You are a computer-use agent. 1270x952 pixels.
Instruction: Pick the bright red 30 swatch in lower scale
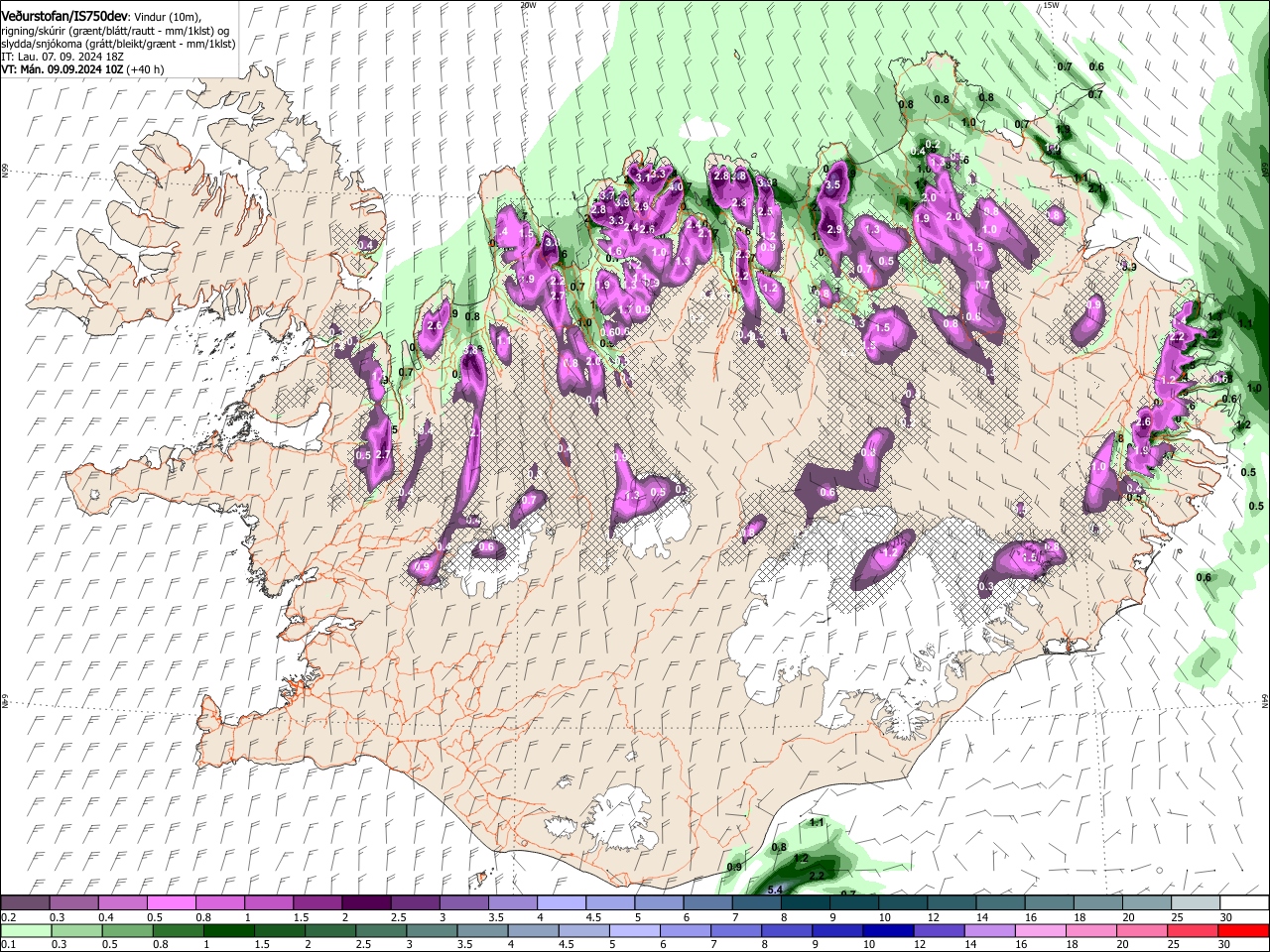[1243, 930]
